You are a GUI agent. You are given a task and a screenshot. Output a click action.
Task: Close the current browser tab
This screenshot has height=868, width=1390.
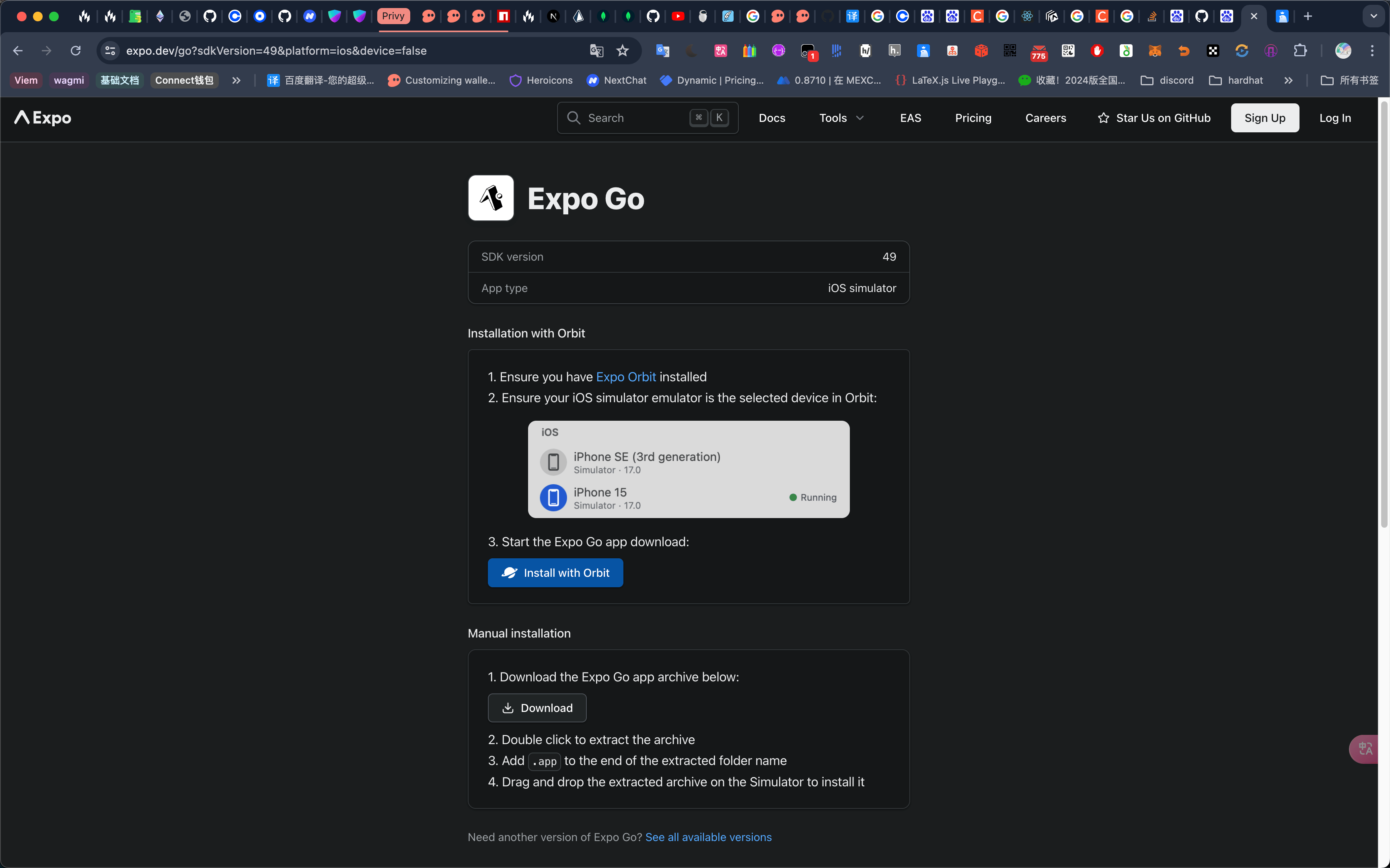tap(1254, 16)
